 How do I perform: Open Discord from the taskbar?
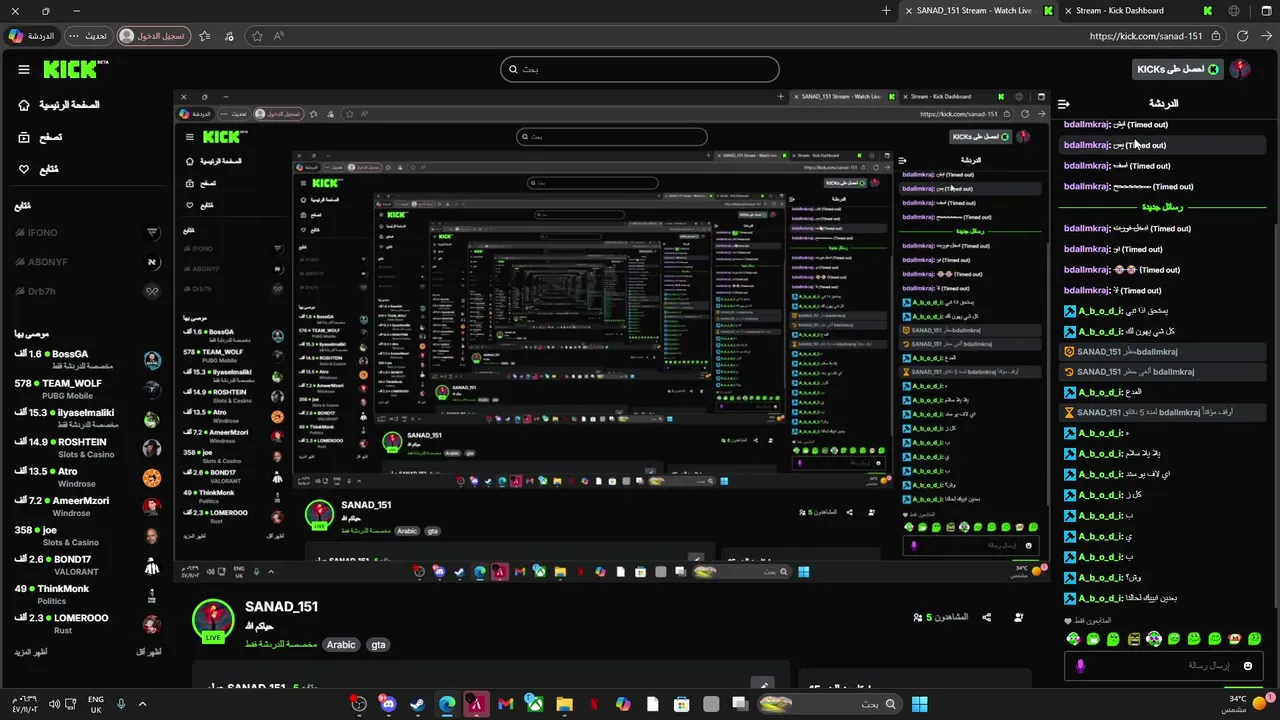click(x=388, y=704)
